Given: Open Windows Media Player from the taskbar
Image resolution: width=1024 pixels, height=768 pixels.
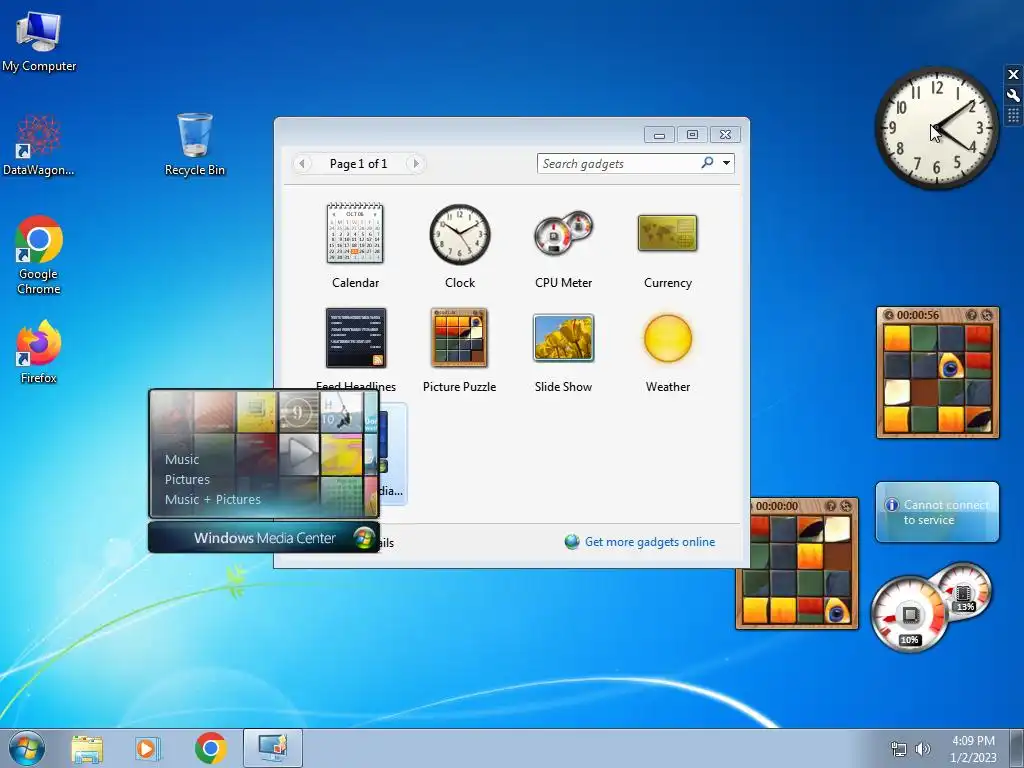Looking at the screenshot, I should 148,748.
